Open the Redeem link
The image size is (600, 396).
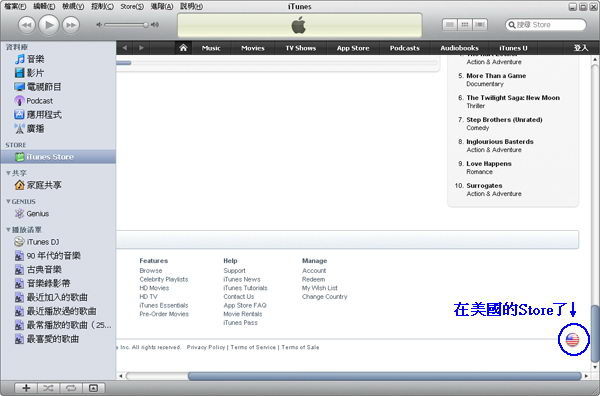click(313, 280)
